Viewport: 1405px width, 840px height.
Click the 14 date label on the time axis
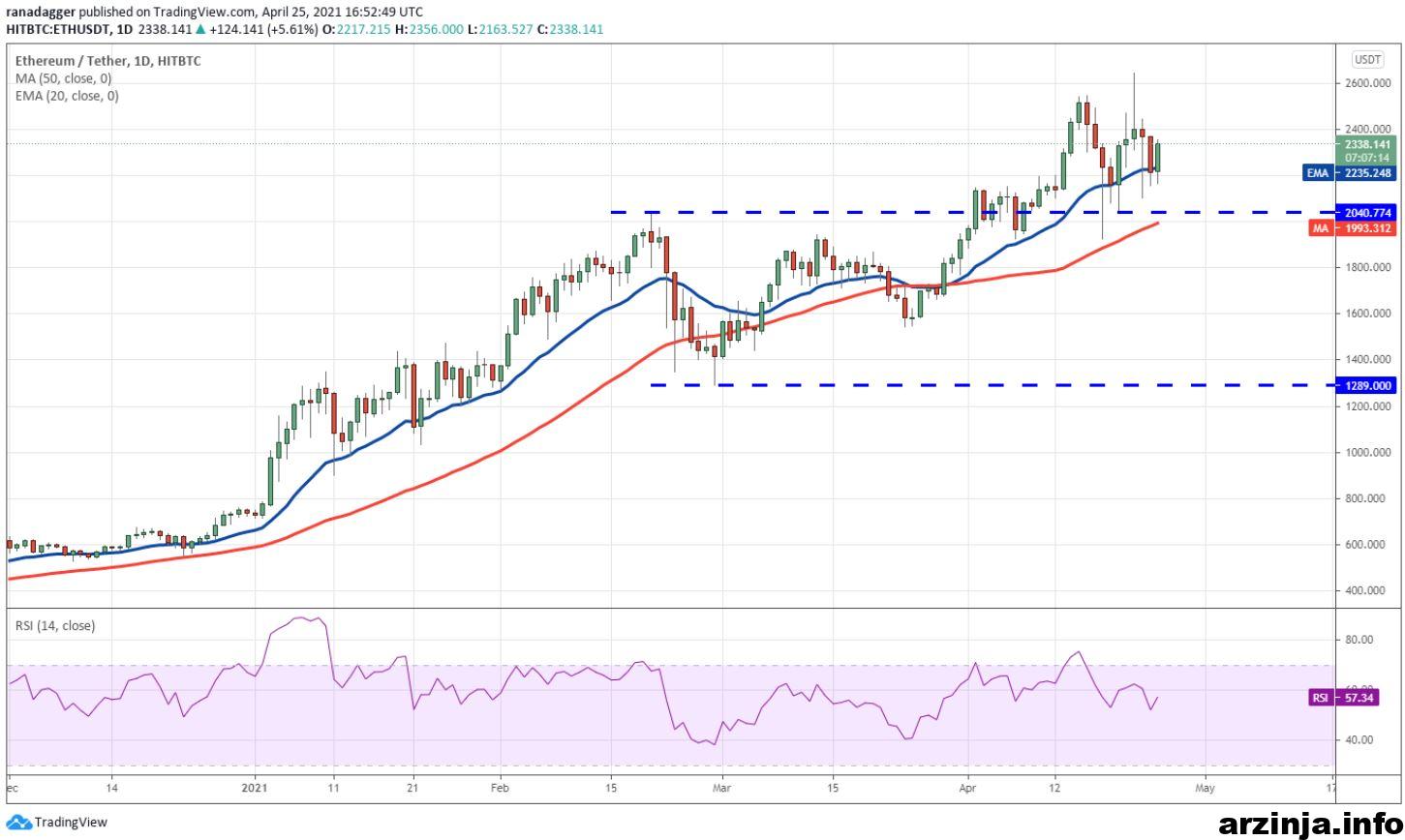[111, 789]
